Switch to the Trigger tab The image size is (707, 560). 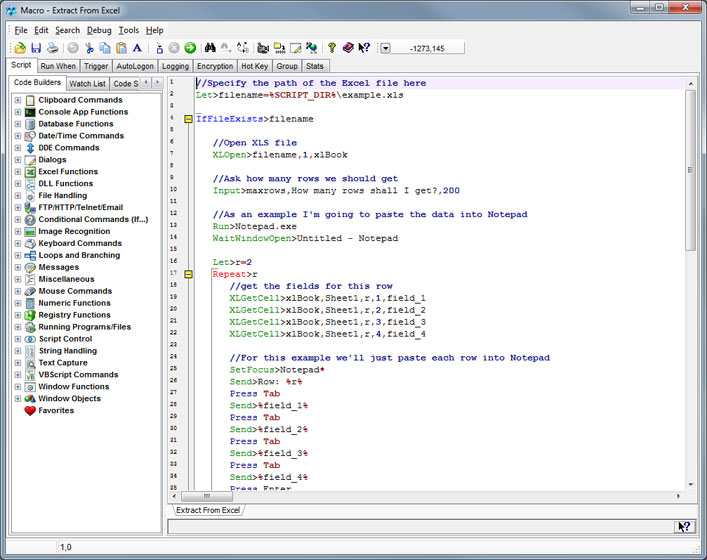pyautogui.click(x=96, y=66)
